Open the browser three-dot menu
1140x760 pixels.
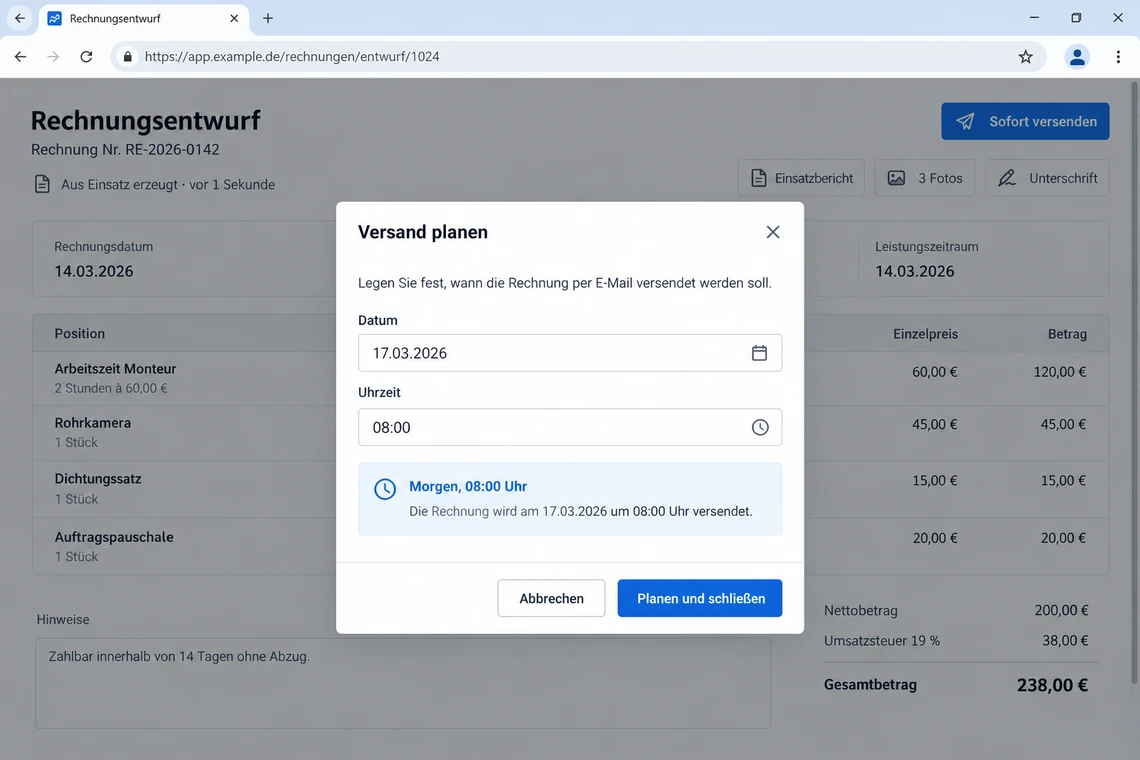point(1118,57)
